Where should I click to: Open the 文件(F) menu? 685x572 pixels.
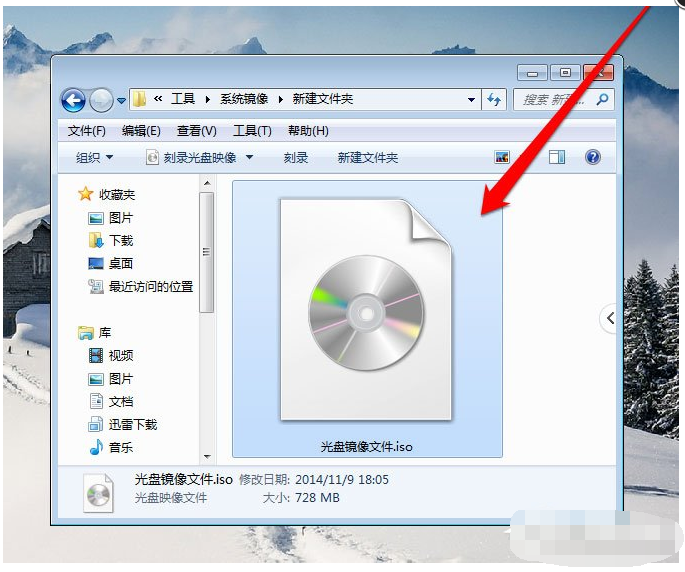(86, 131)
